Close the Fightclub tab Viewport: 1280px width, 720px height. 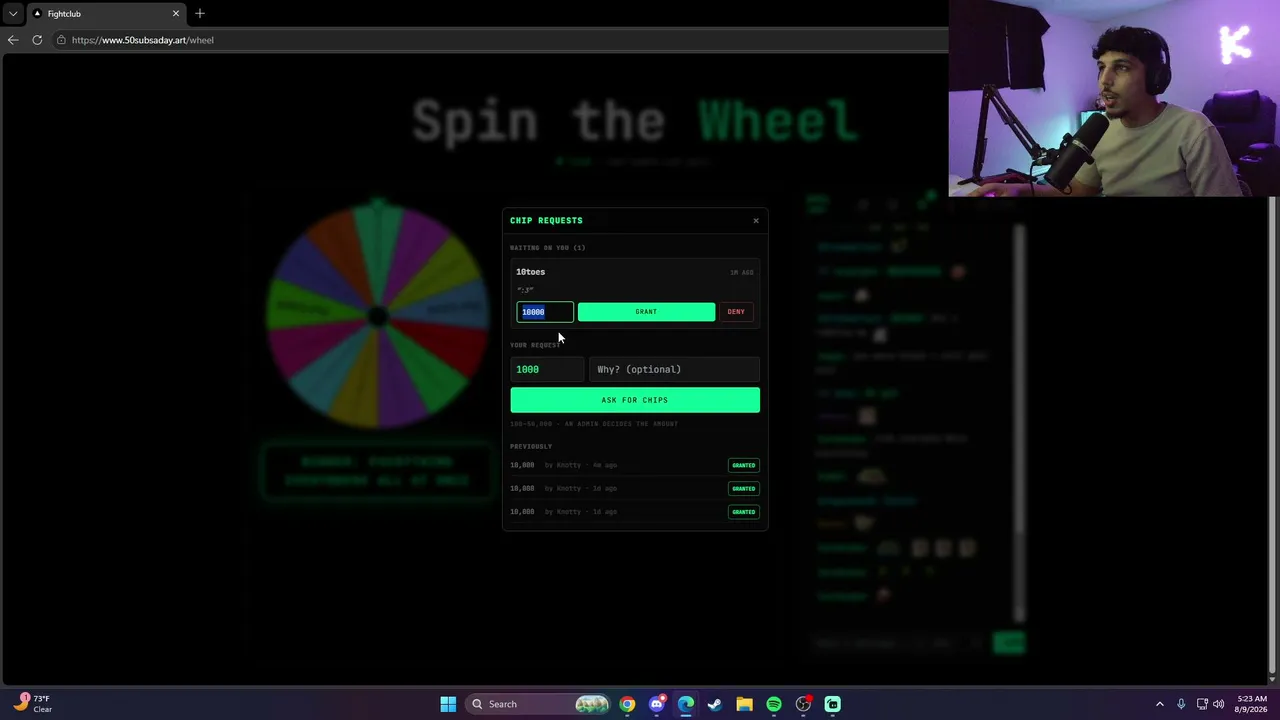pyautogui.click(x=176, y=14)
